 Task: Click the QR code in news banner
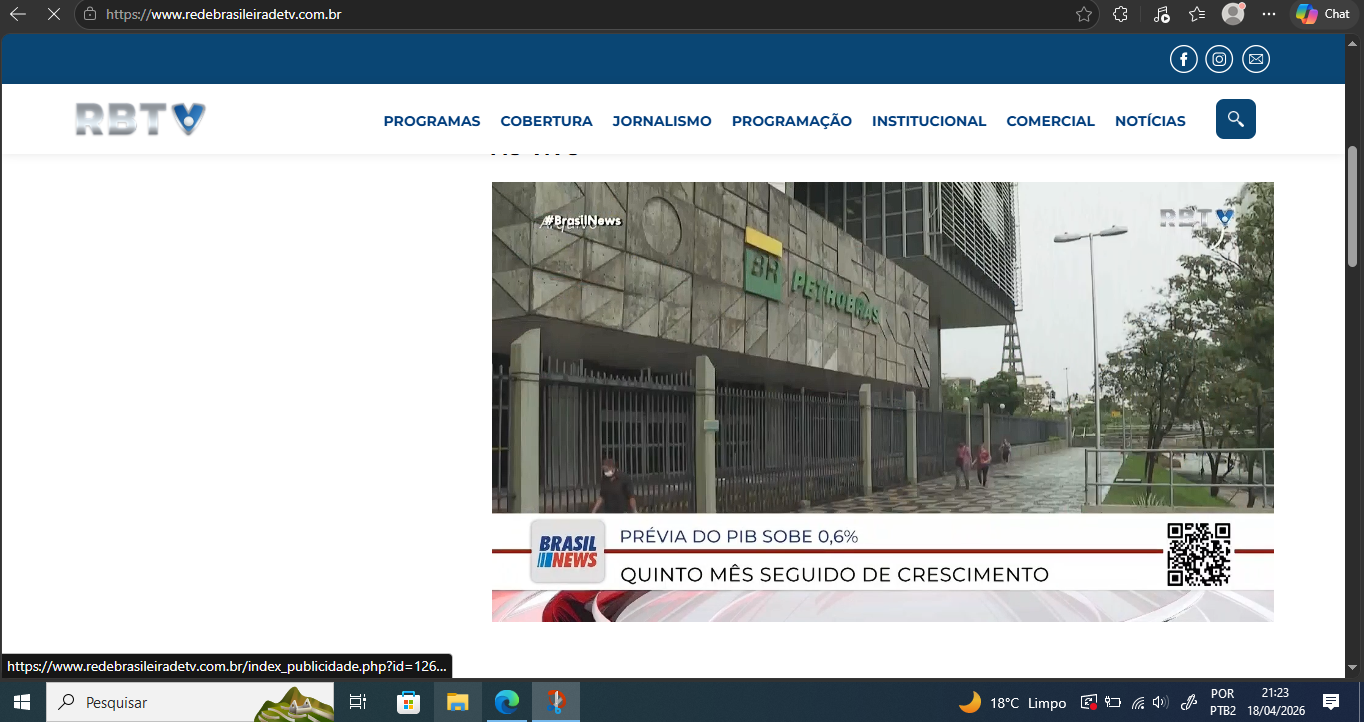tap(1199, 554)
